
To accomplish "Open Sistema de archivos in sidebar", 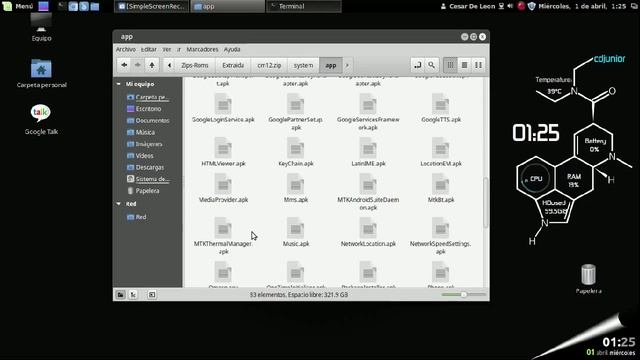I will [x=148, y=179].
